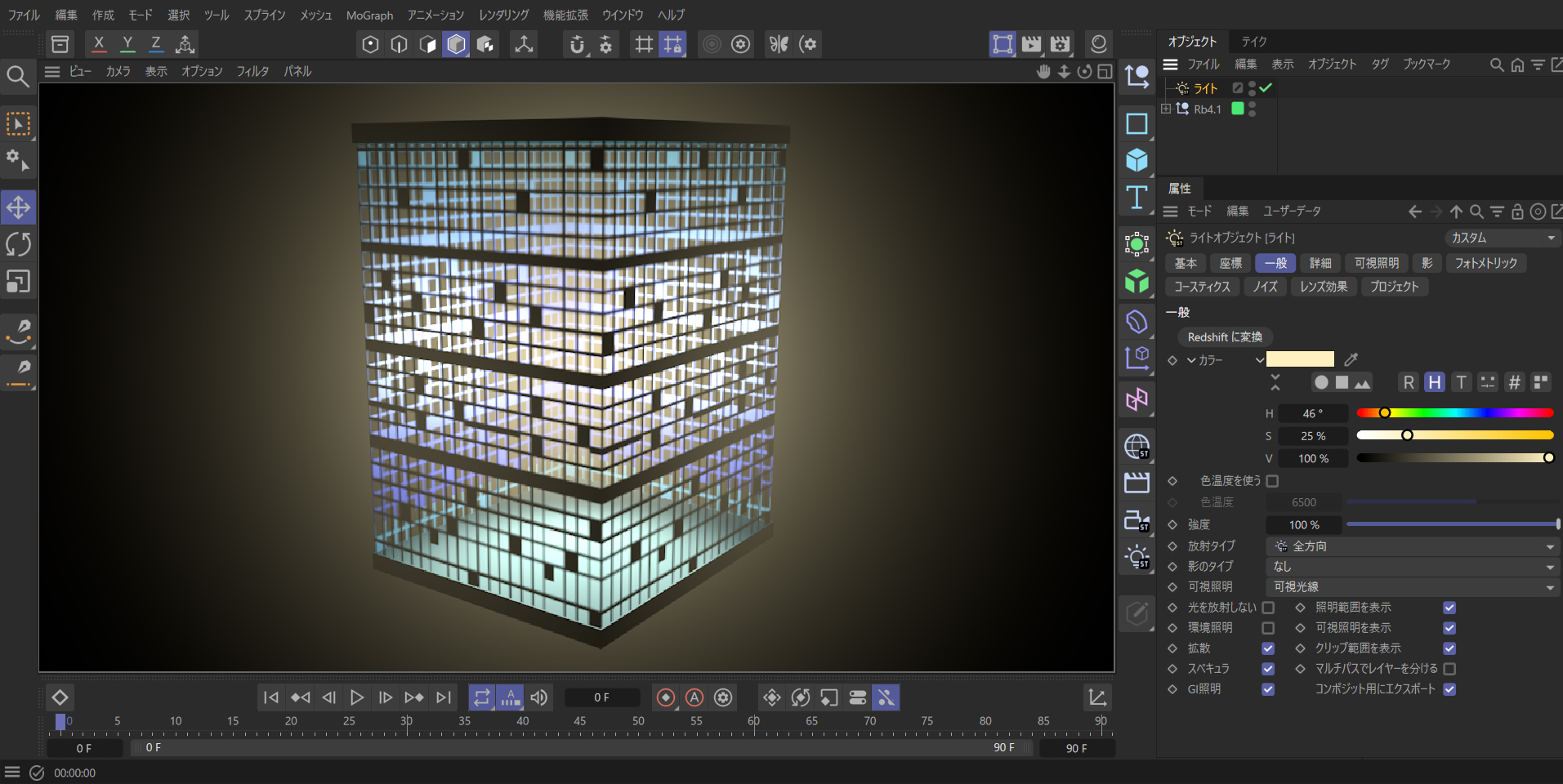Click the light color swatch
1563x784 pixels.
pyautogui.click(x=1300, y=359)
